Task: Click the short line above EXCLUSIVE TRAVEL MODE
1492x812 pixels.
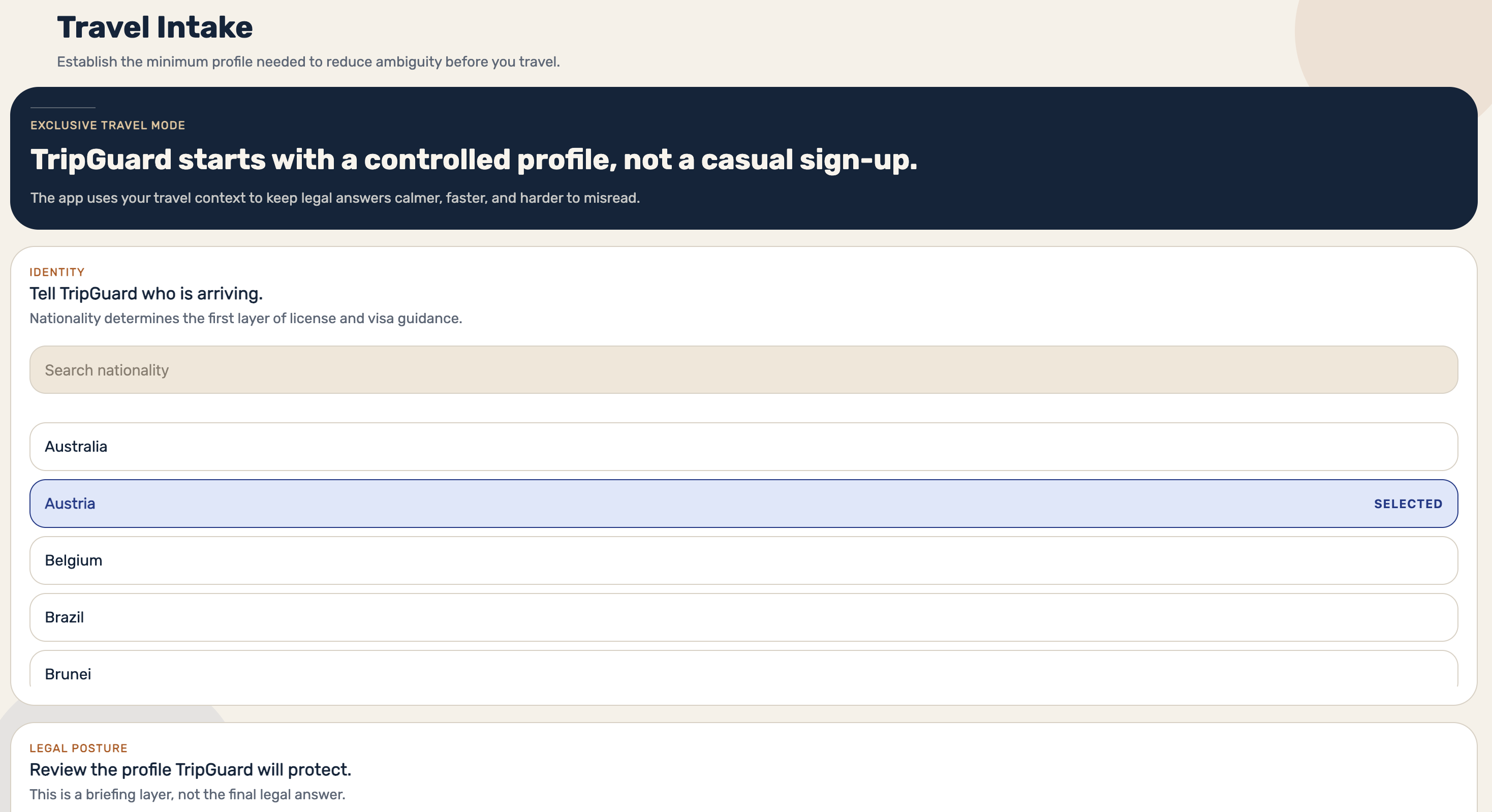Action: (63, 108)
